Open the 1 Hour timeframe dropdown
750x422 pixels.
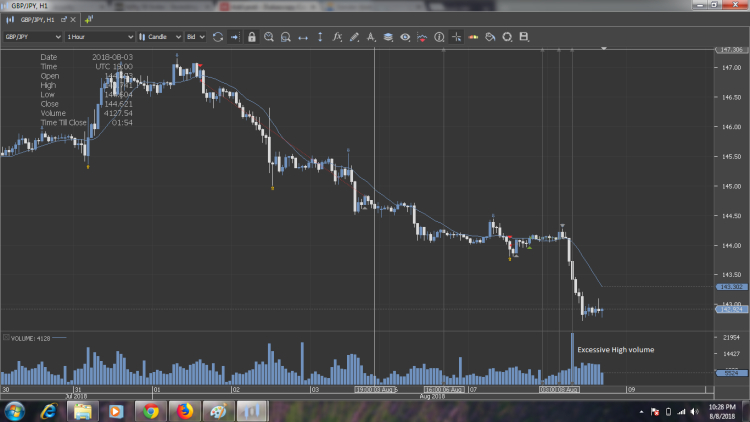coord(99,37)
